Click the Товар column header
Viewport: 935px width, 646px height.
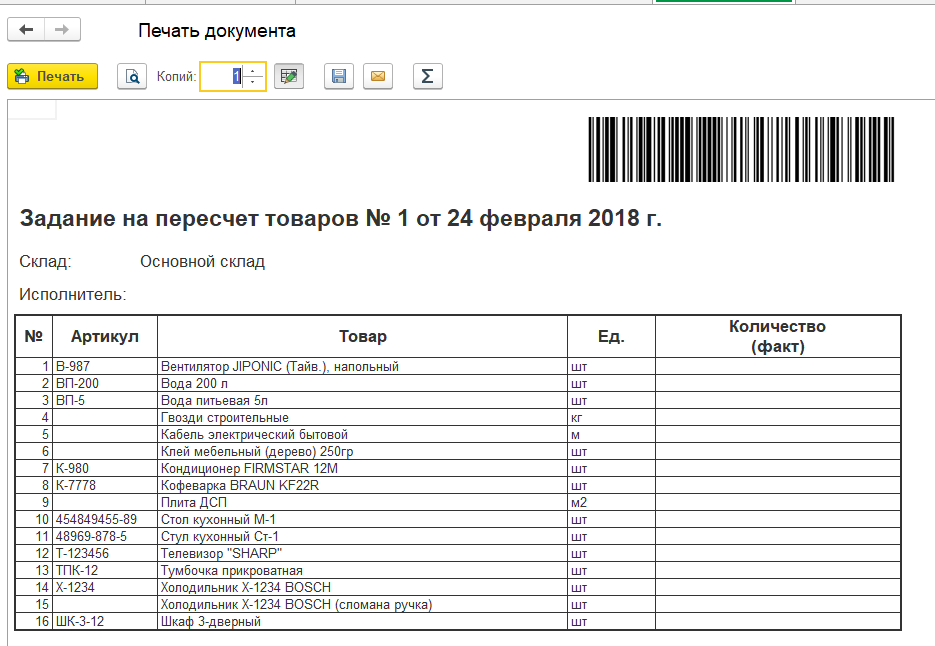click(363, 336)
